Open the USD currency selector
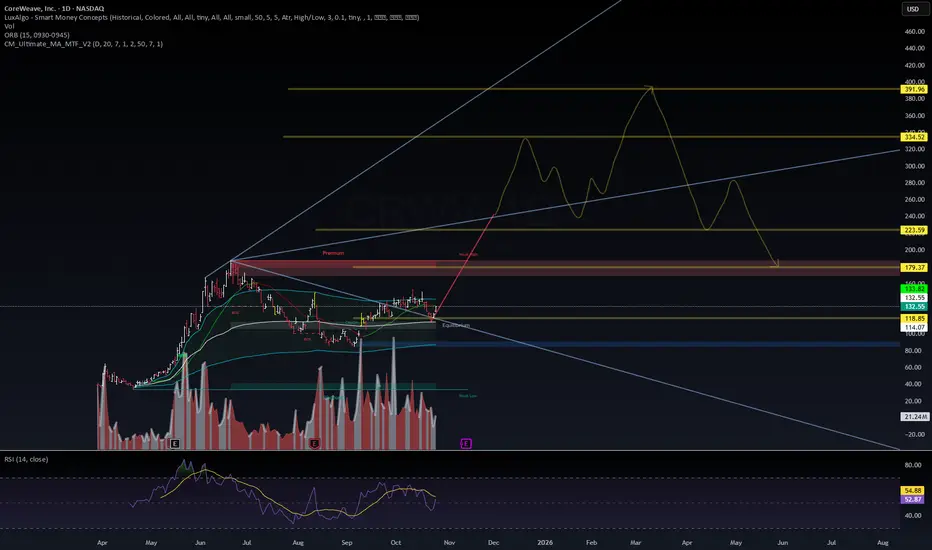932x550 pixels. click(912, 9)
